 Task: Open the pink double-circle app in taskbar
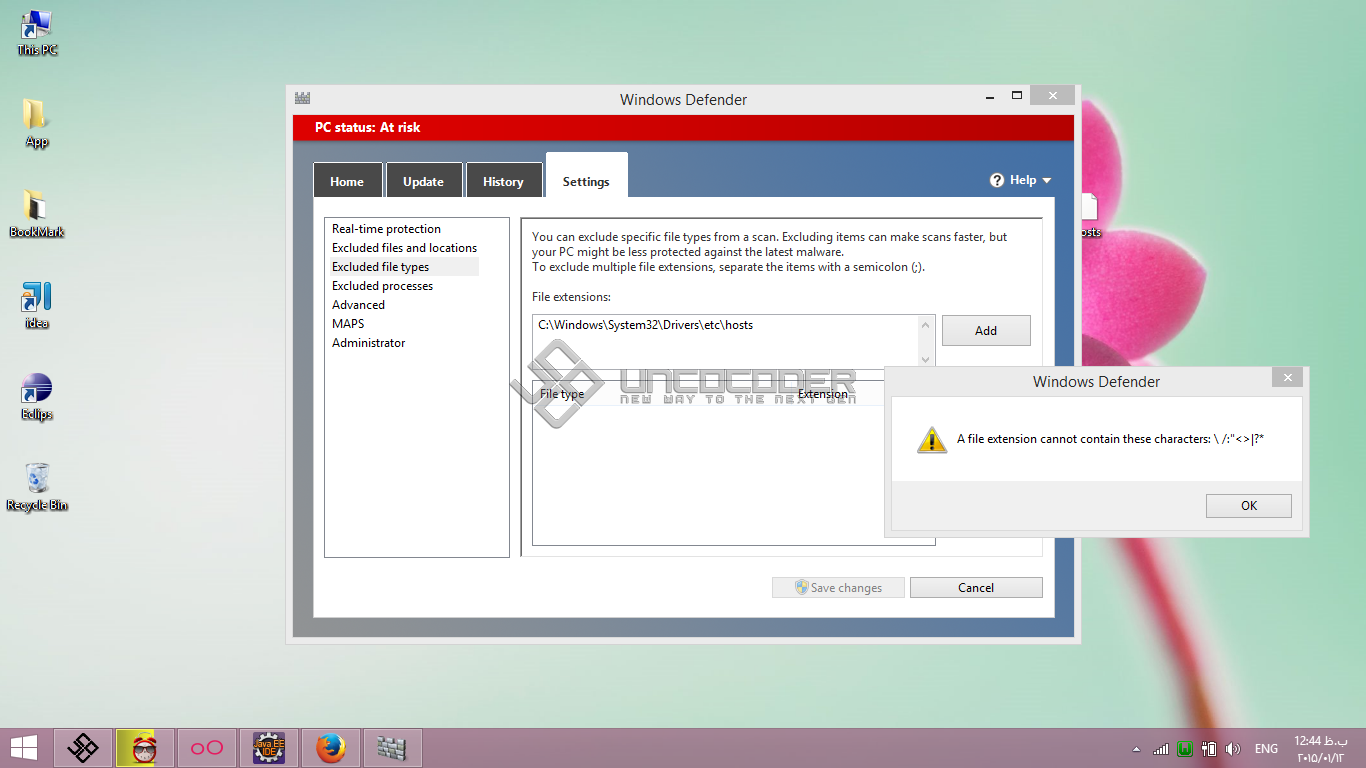tap(207, 748)
